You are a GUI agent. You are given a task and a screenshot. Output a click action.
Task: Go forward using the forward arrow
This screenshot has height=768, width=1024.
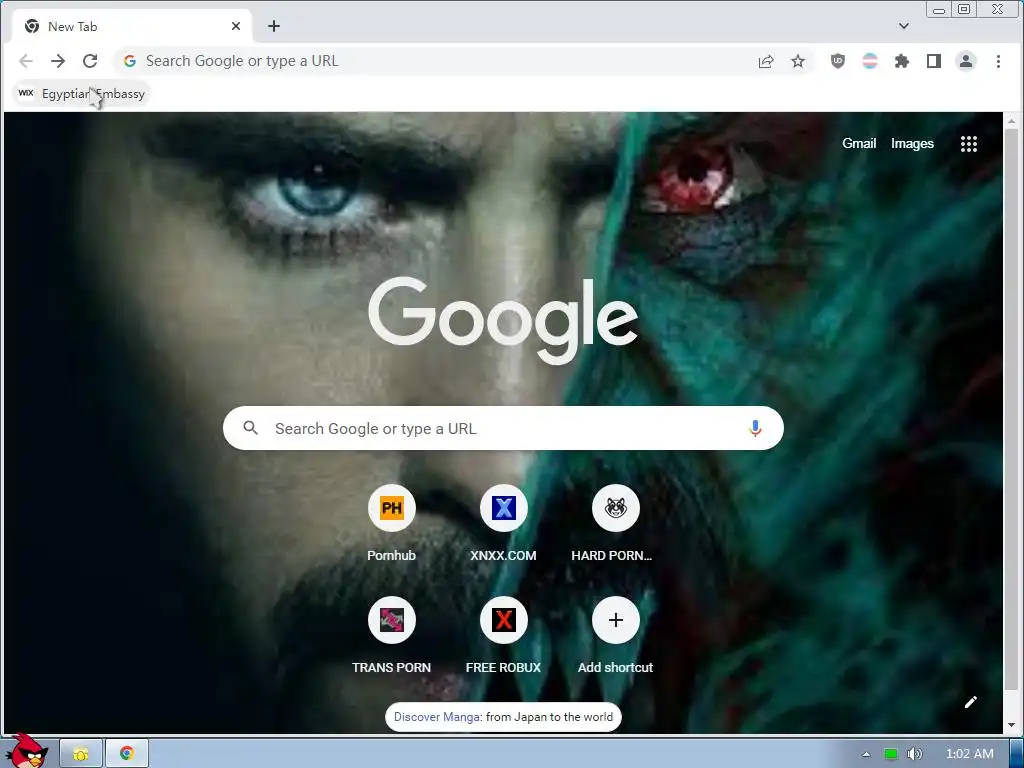(x=58, y=61)
